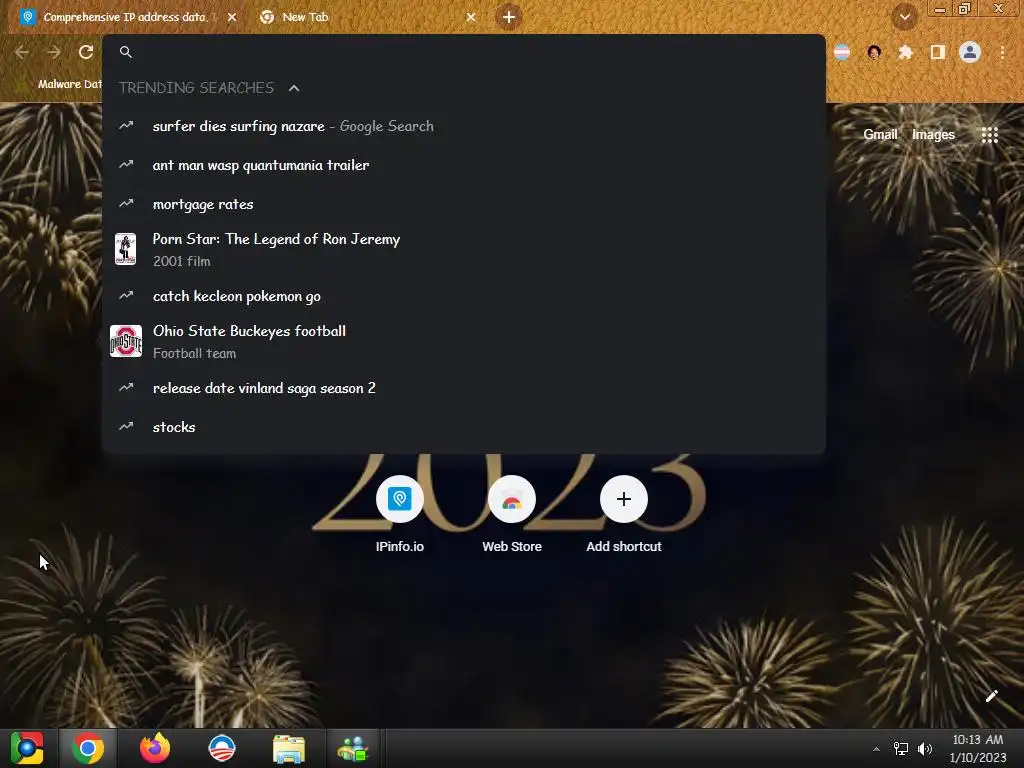The width and height of the screenshot is (1024, 768).
Task: Go forward with the forward arrow
Action: pos(54,52)
